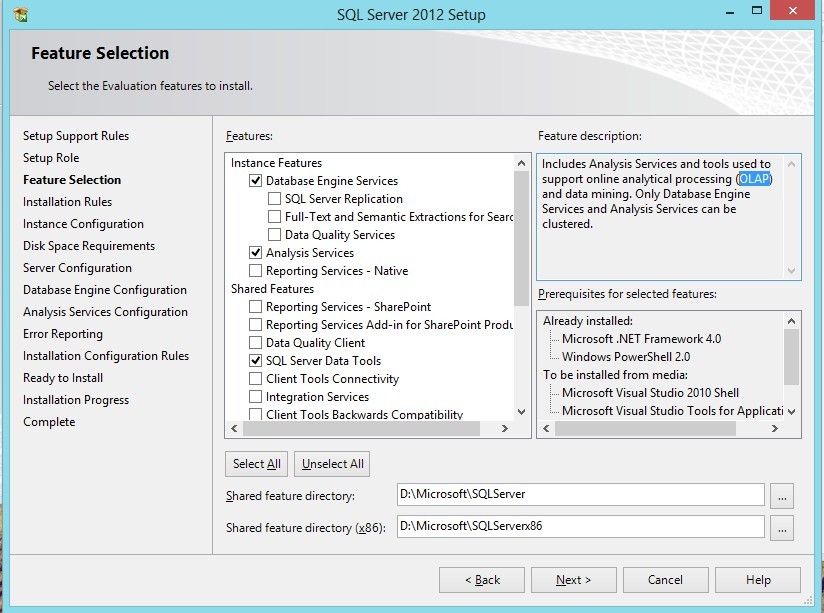Image resolution: width=824 pixels, height=613 pixels.
Task: Click prerequisites list left scroll arrow
Action: (547, 428)
